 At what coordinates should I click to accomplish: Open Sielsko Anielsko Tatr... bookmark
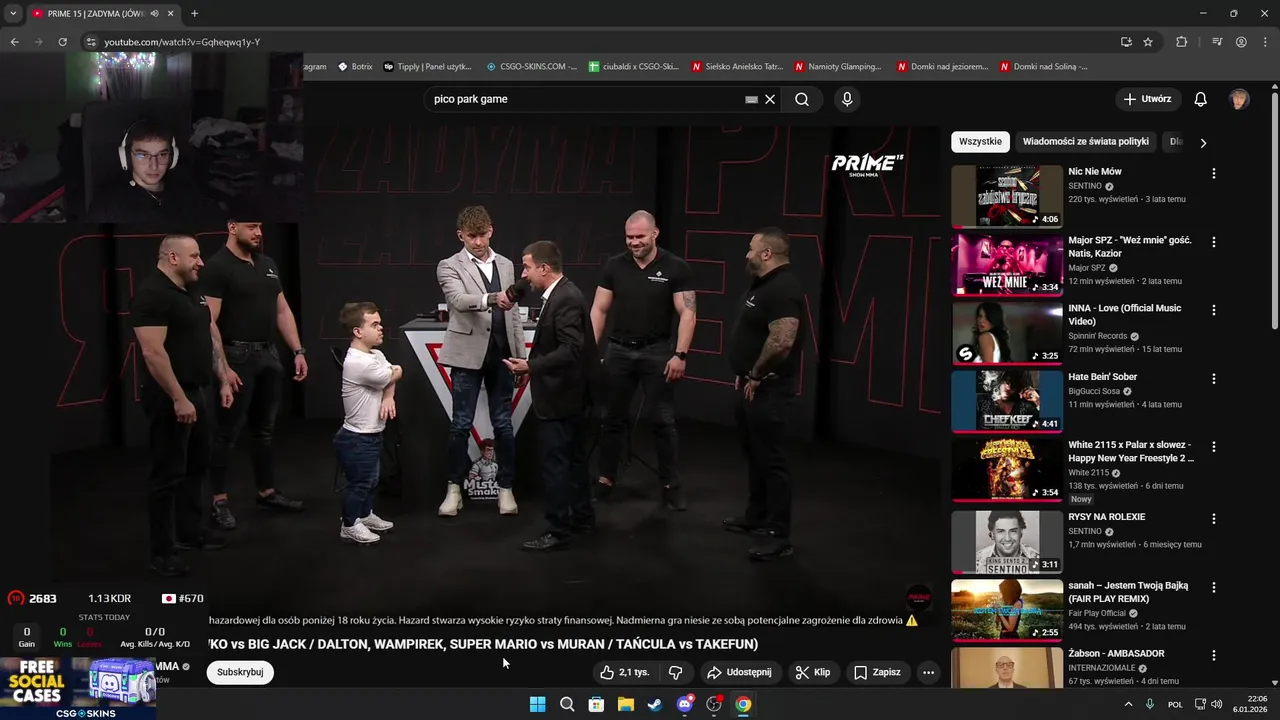point(737,67)
